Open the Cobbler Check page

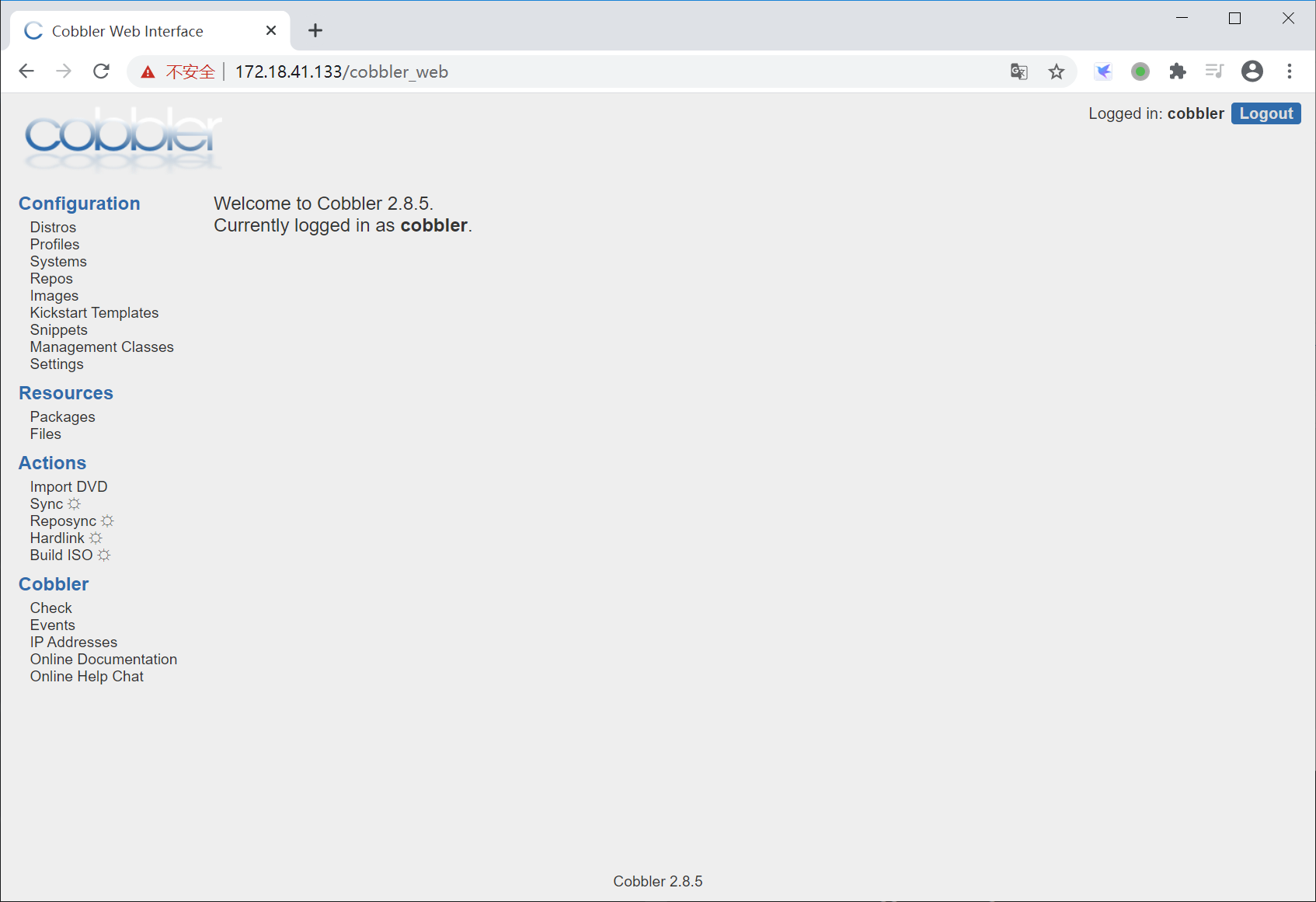click(51, 608)
